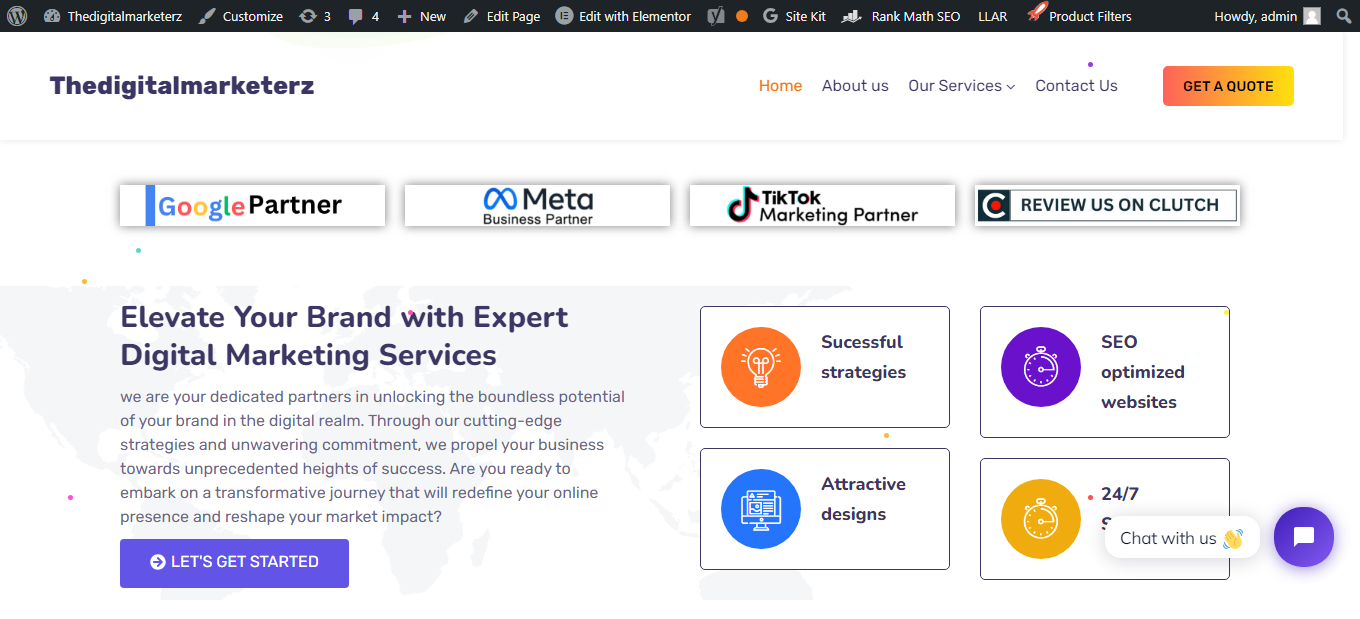Click the Yoast SEO icon
The height and width of the screenshot is (619, 1360).
tap(716, 16)
